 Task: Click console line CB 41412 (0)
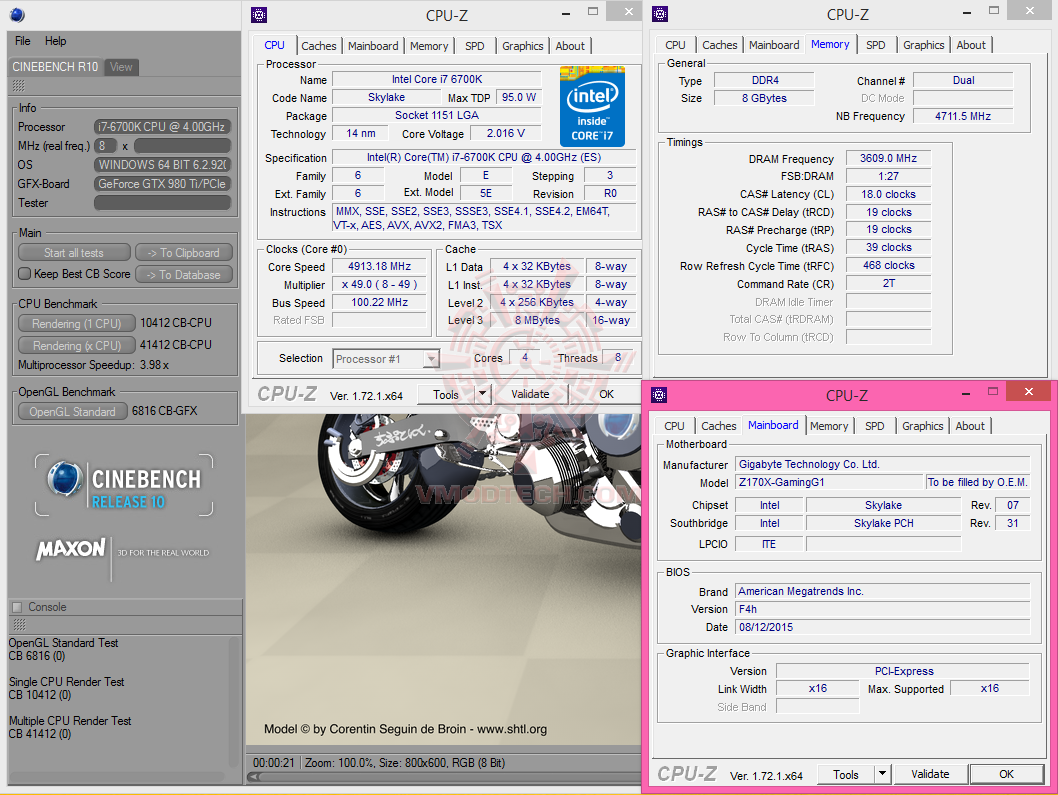pos(40,734)
